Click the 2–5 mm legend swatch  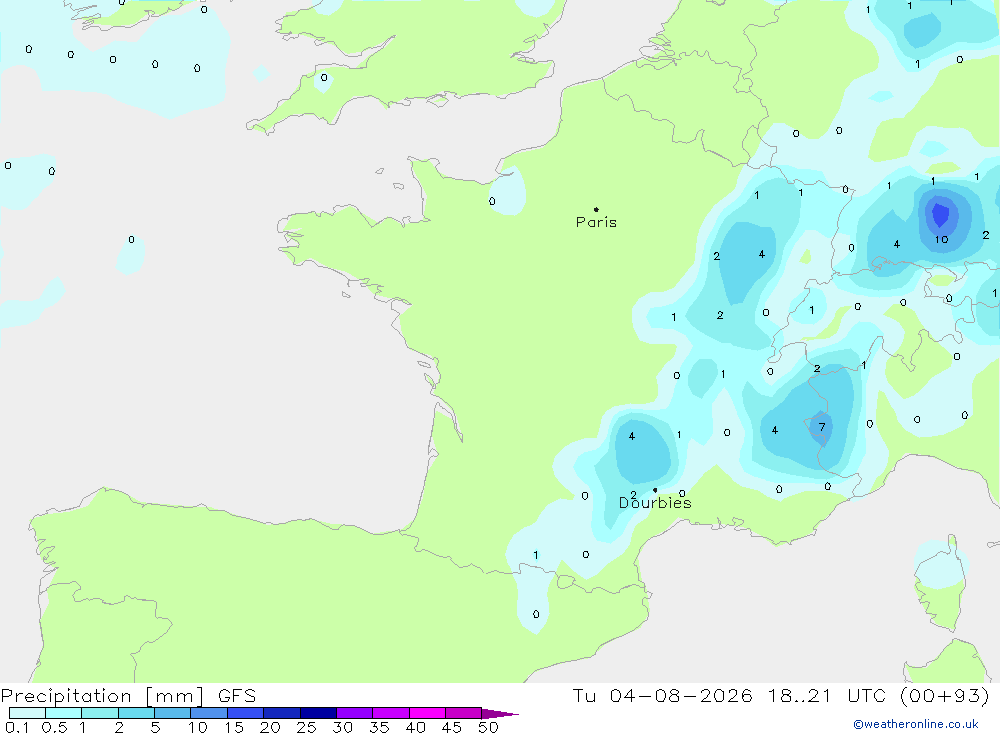[x=136, y=713]
